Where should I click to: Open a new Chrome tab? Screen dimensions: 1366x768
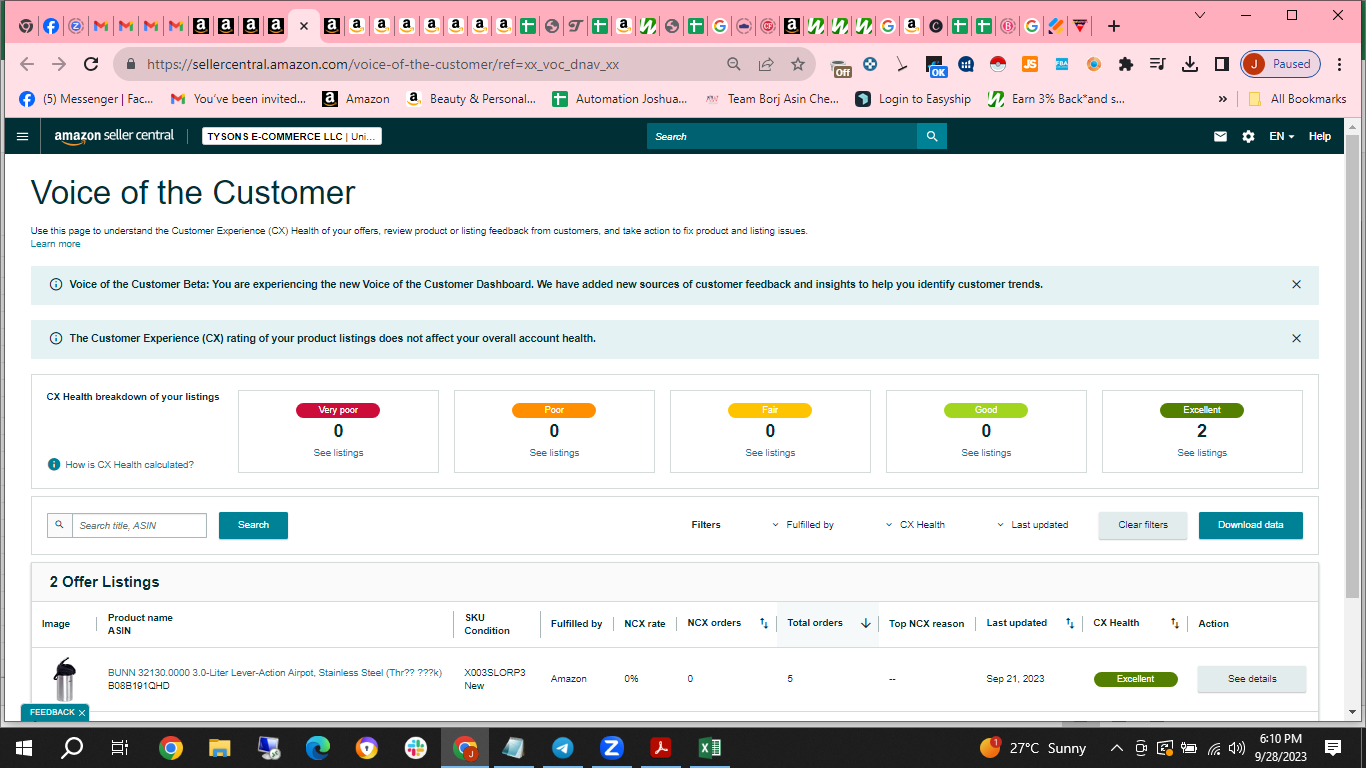[1114, 26]
